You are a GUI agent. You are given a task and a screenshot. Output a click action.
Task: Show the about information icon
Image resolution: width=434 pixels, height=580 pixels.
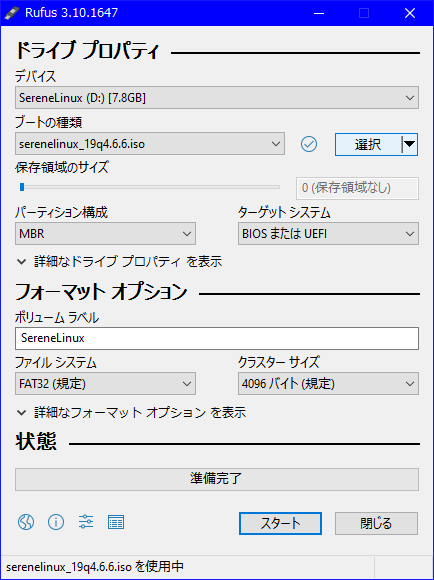56,522
